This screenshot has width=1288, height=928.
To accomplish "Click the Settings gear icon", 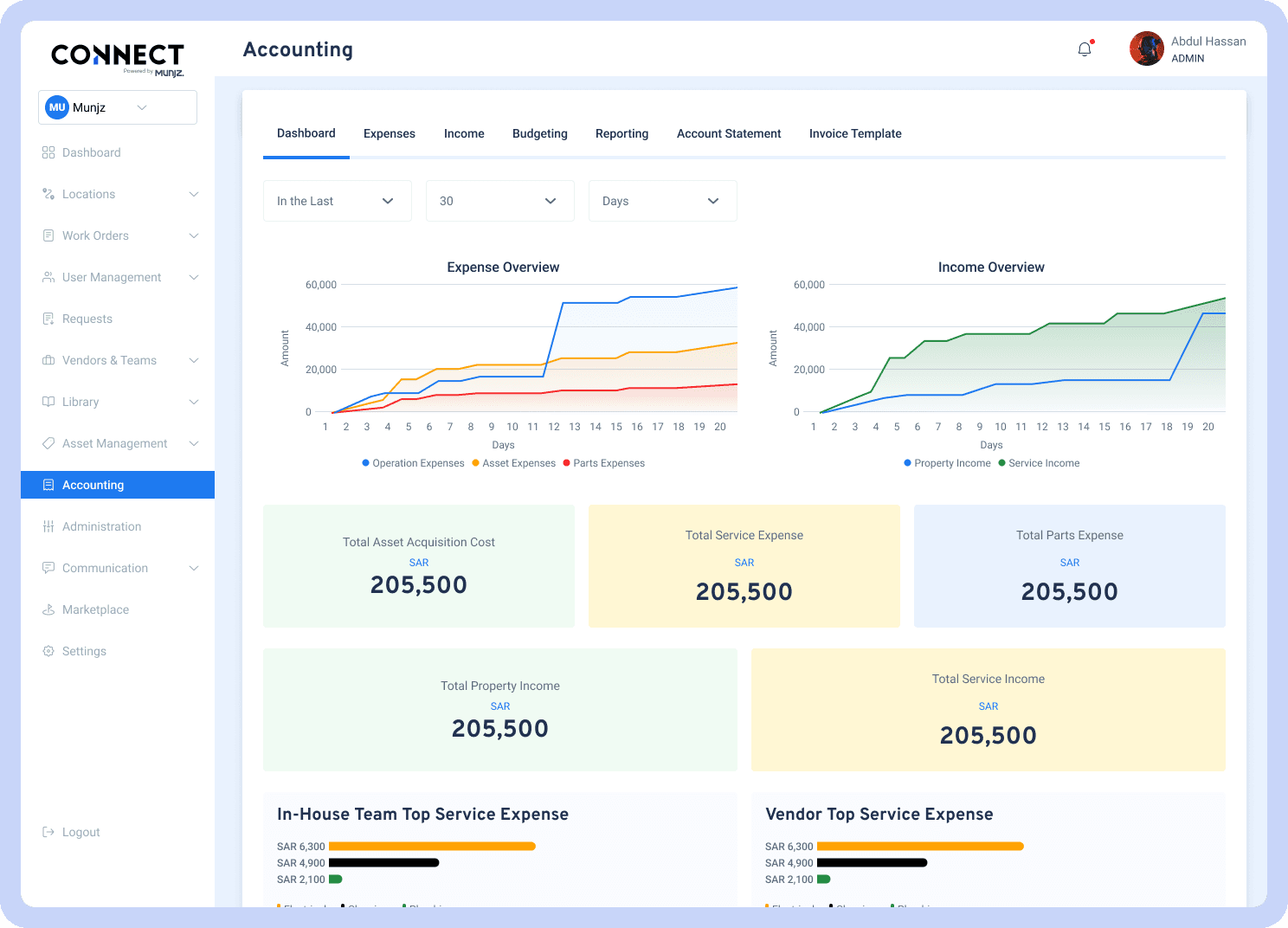I will pyautogui.click(x=48, y=651).
